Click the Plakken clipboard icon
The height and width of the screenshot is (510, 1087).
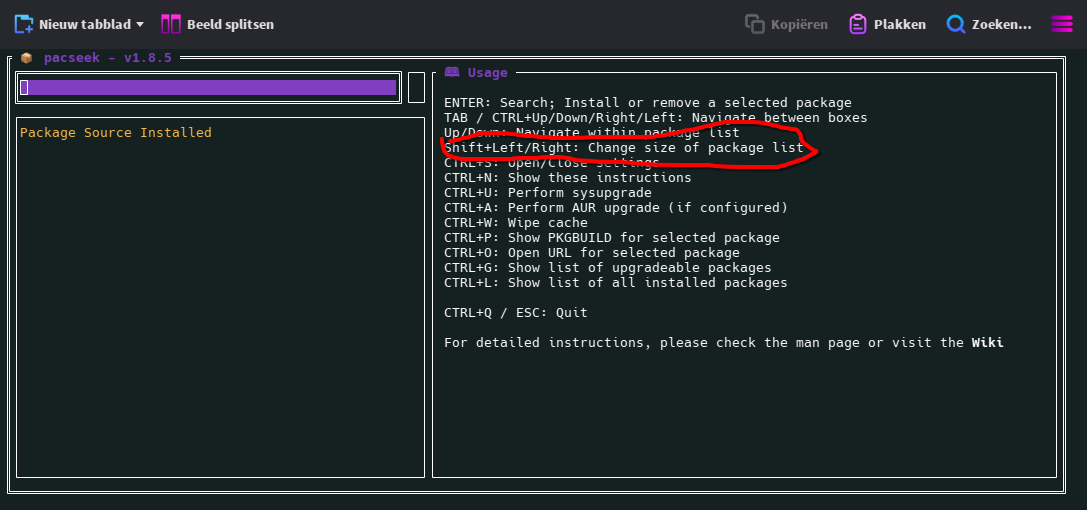[858, 24]
